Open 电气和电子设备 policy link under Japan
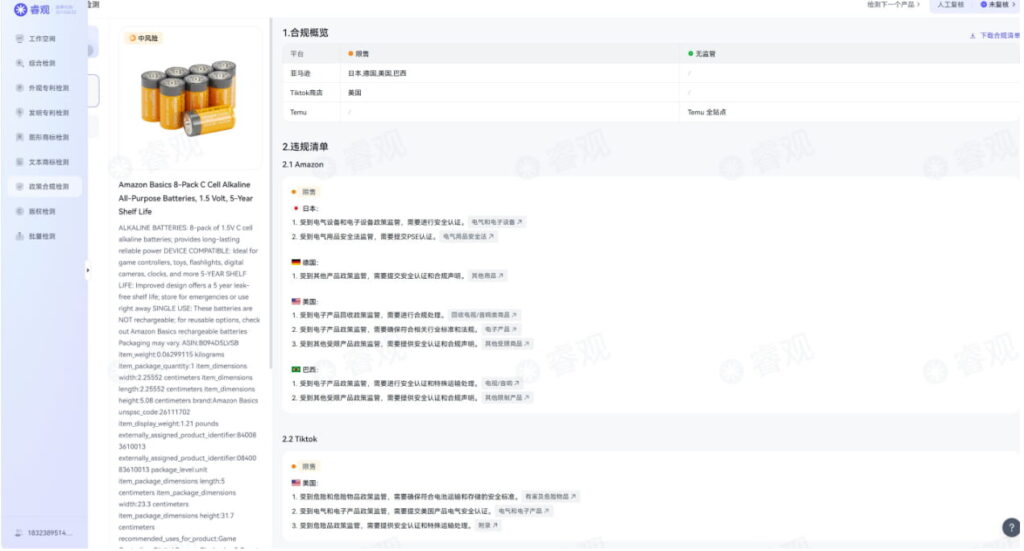Image resolution: width=1024 pixels, height=551 pixels. coord(497,223)
